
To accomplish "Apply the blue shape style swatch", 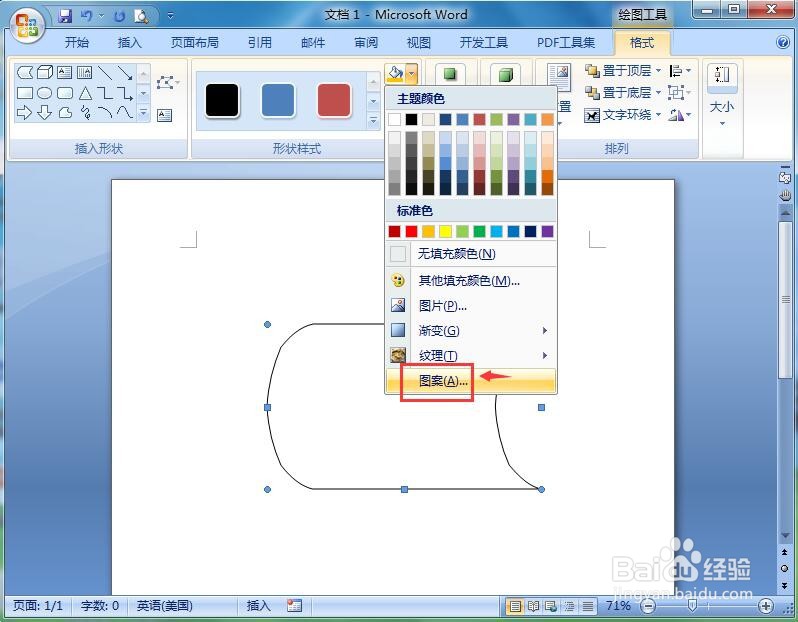I will click(x=278, y=101).
